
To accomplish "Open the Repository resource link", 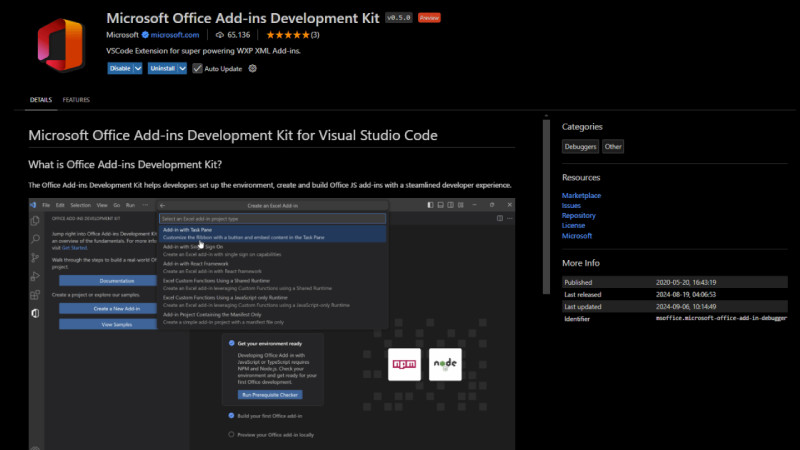I will click(x=578, y=215).
